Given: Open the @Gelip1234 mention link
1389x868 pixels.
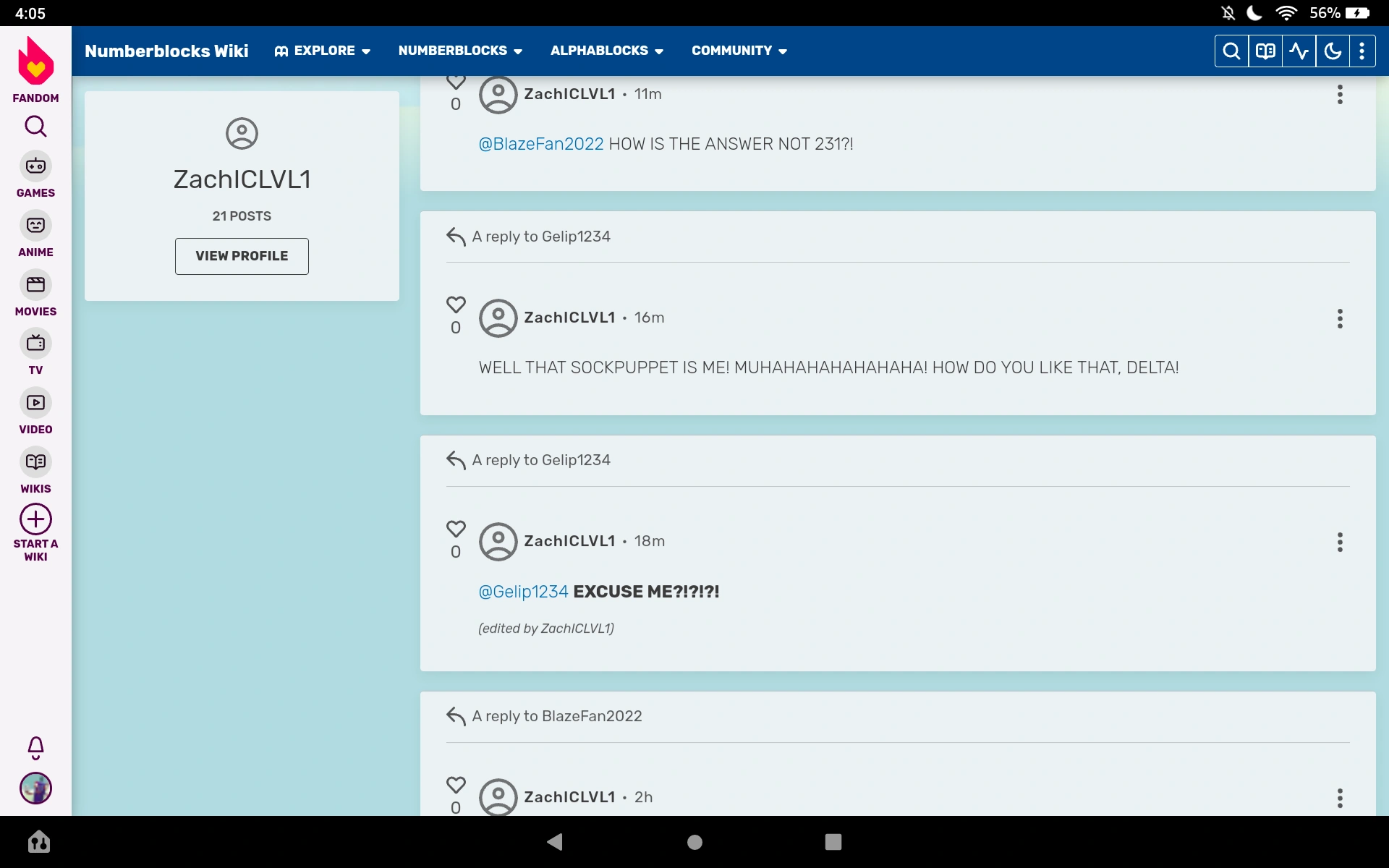Looking at the screenshot, I should pyautogui.click(x=522, y=592).
